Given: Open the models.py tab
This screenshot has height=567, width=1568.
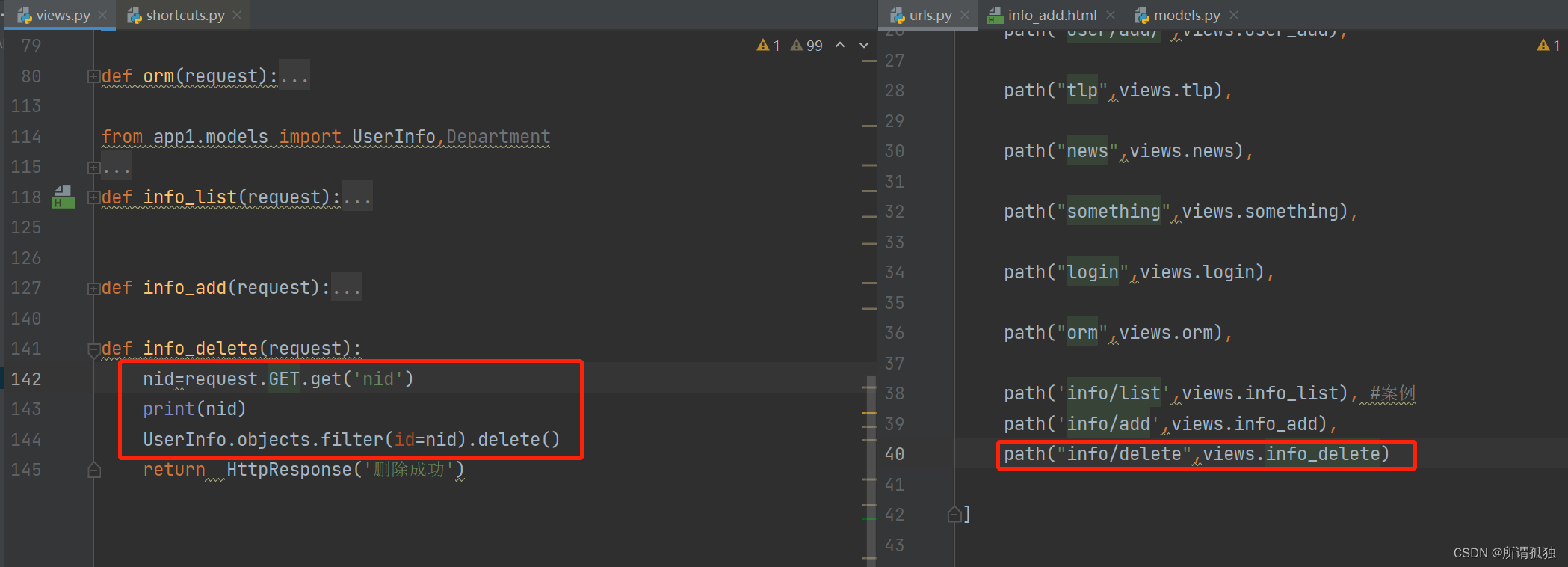Looking at the screenshot, I should [1187, 15].
